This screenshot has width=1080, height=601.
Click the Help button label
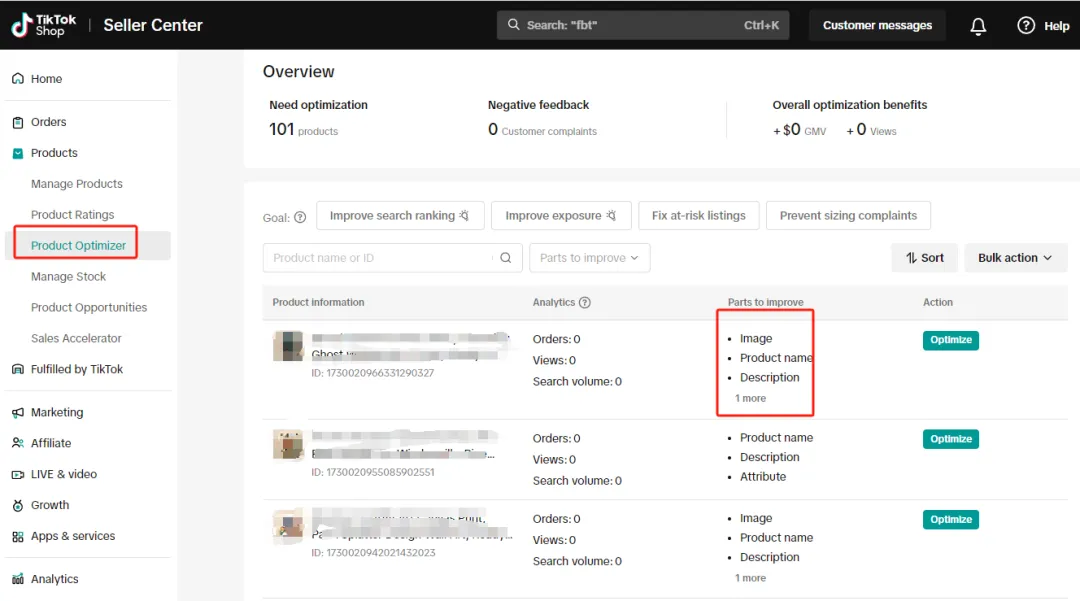click(1057, 26)
